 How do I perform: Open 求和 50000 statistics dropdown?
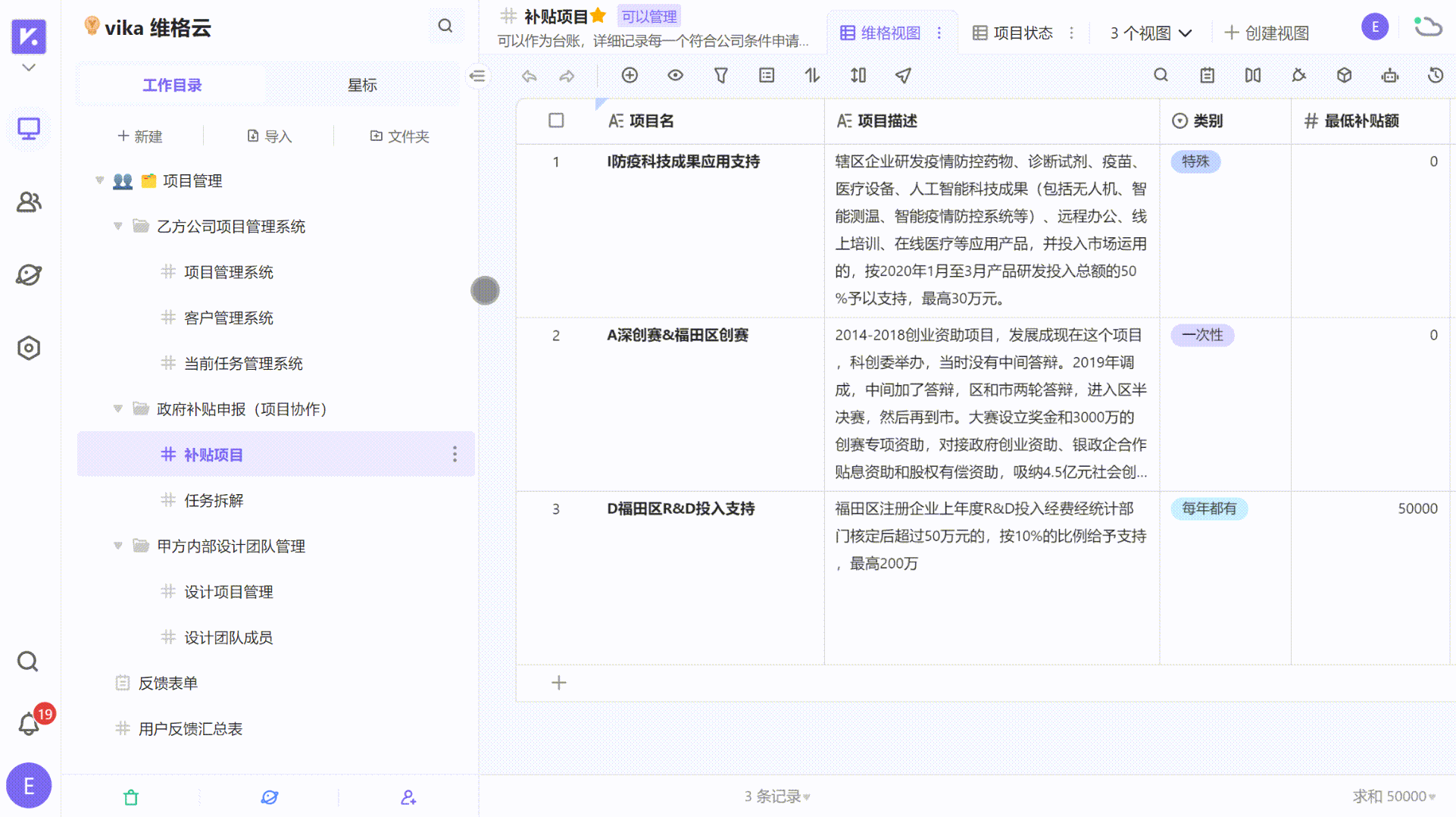click(1393, 797)
